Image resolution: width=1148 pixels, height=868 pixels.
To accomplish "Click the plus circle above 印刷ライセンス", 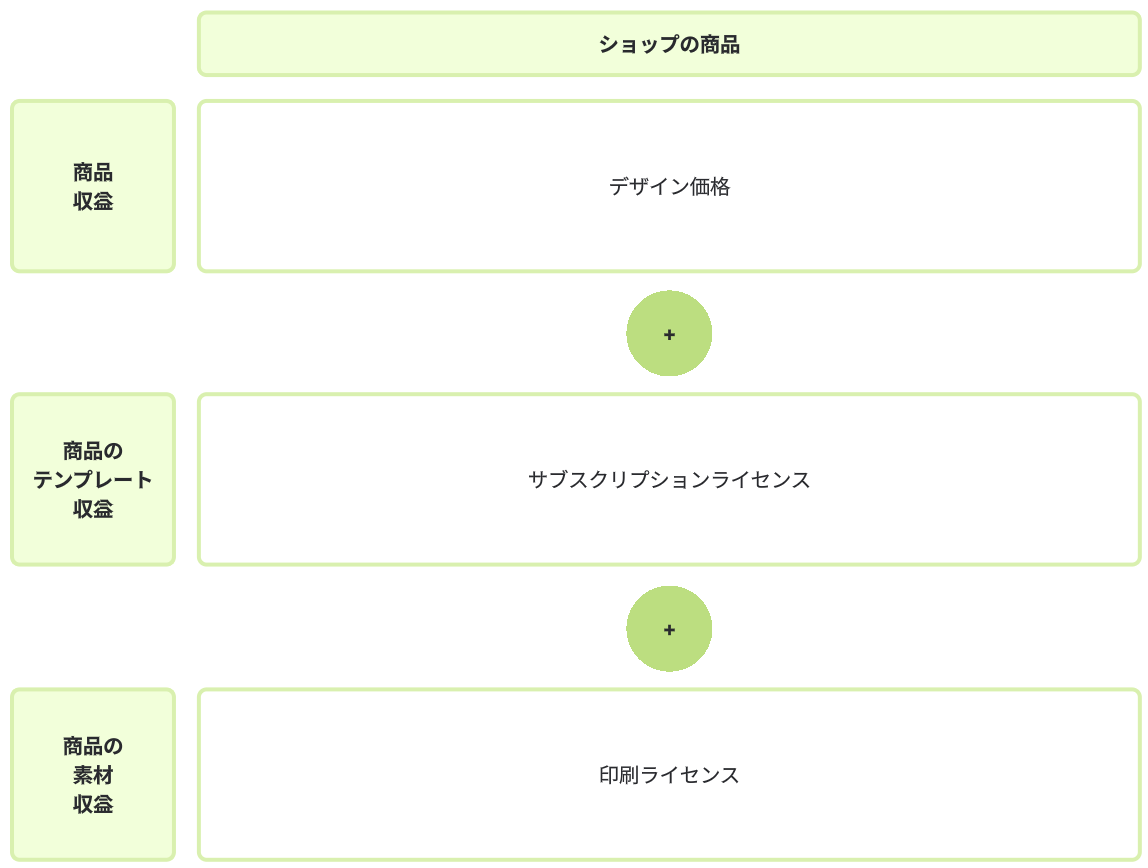I will click(669, 629).
